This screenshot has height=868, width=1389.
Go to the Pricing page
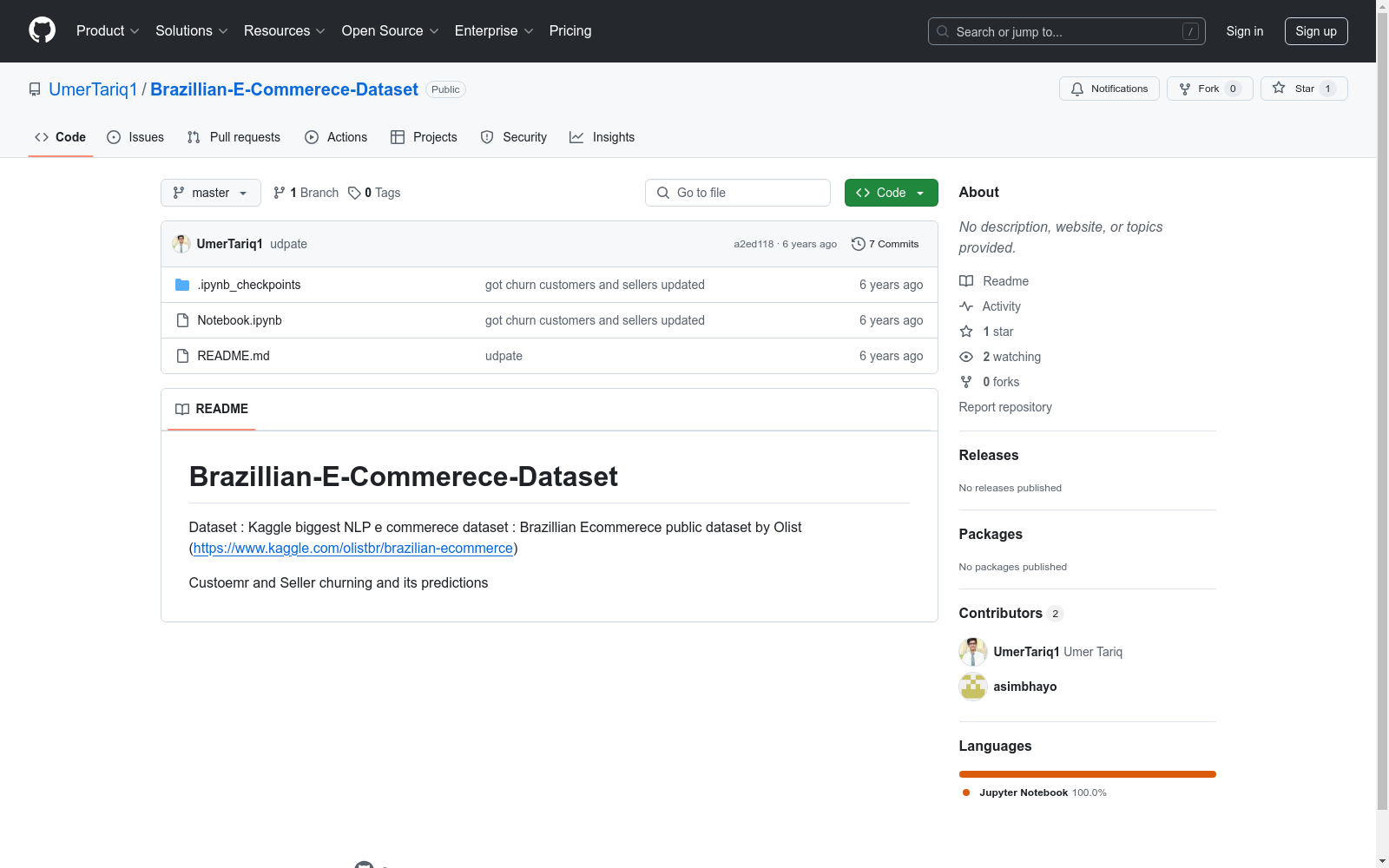click(x=570, y=31)
